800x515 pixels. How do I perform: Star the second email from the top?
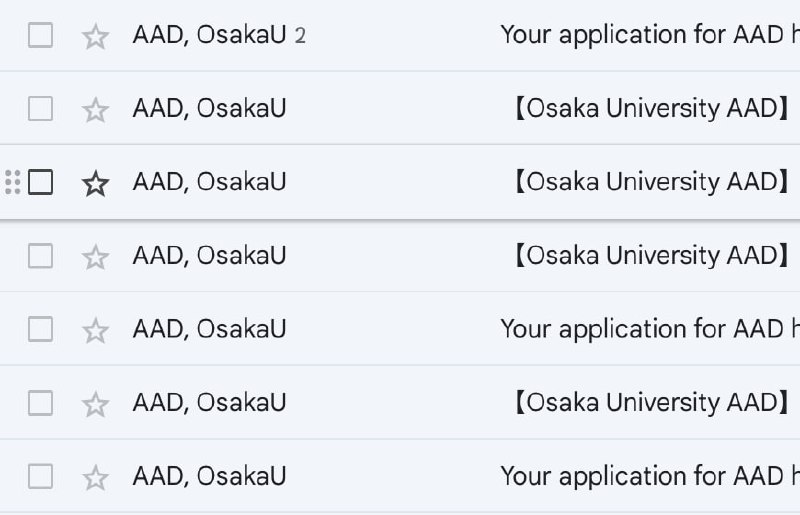95,109
